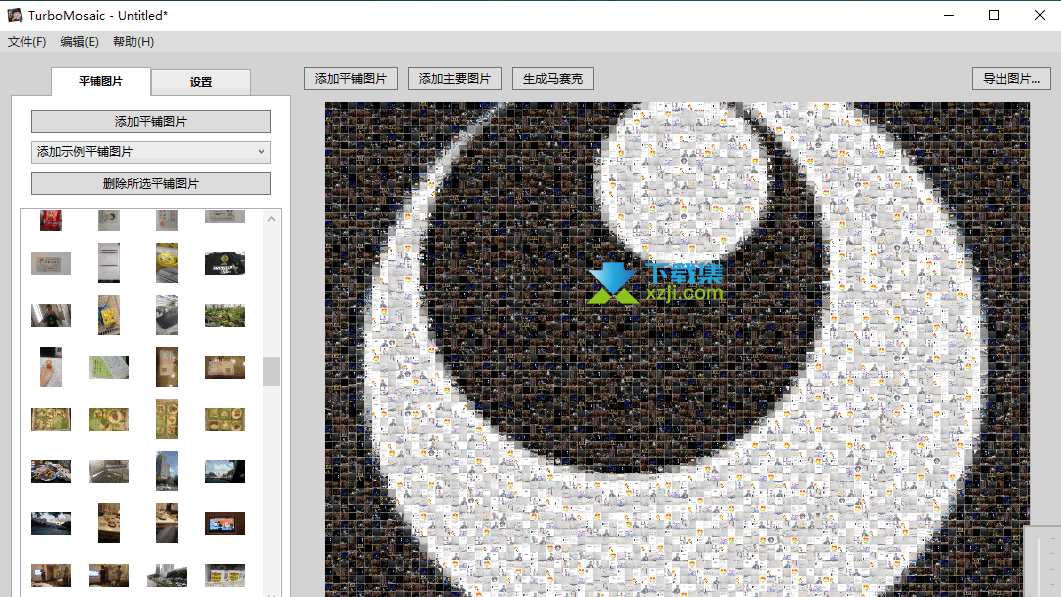This screenshot has width=1061, height=597.
Task: Select the busy road with trees thumbnail
Action: click(x=167, y=575)
